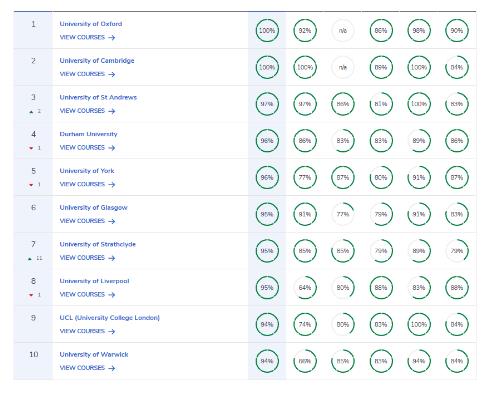Click the arrow icon beside St Andrews' View Courses
The height and width of the screenshot is (399, 497).
pos(112,111)
